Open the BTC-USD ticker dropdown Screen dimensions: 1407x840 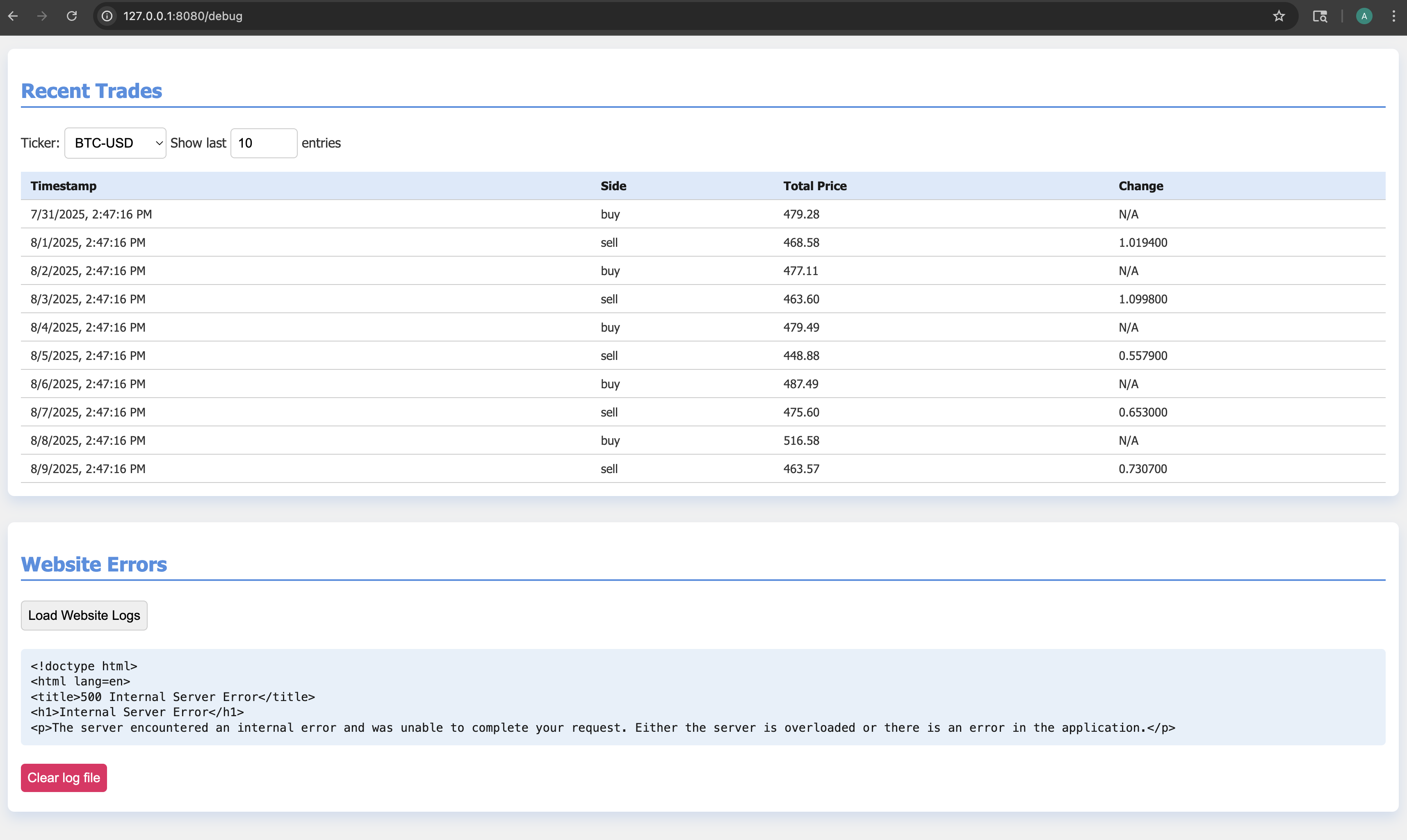115,143
